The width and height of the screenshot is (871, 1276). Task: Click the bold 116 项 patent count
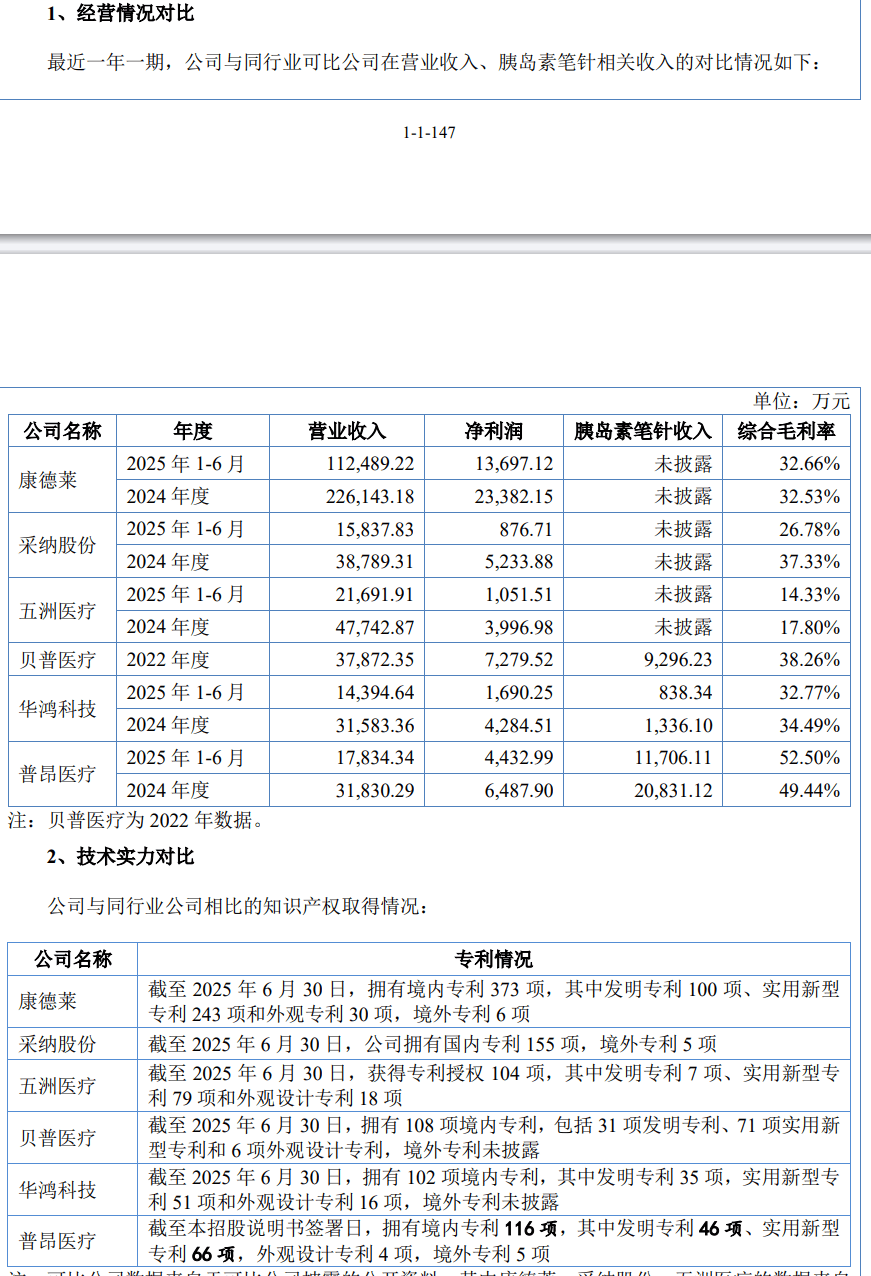(x=527, y=1227)
